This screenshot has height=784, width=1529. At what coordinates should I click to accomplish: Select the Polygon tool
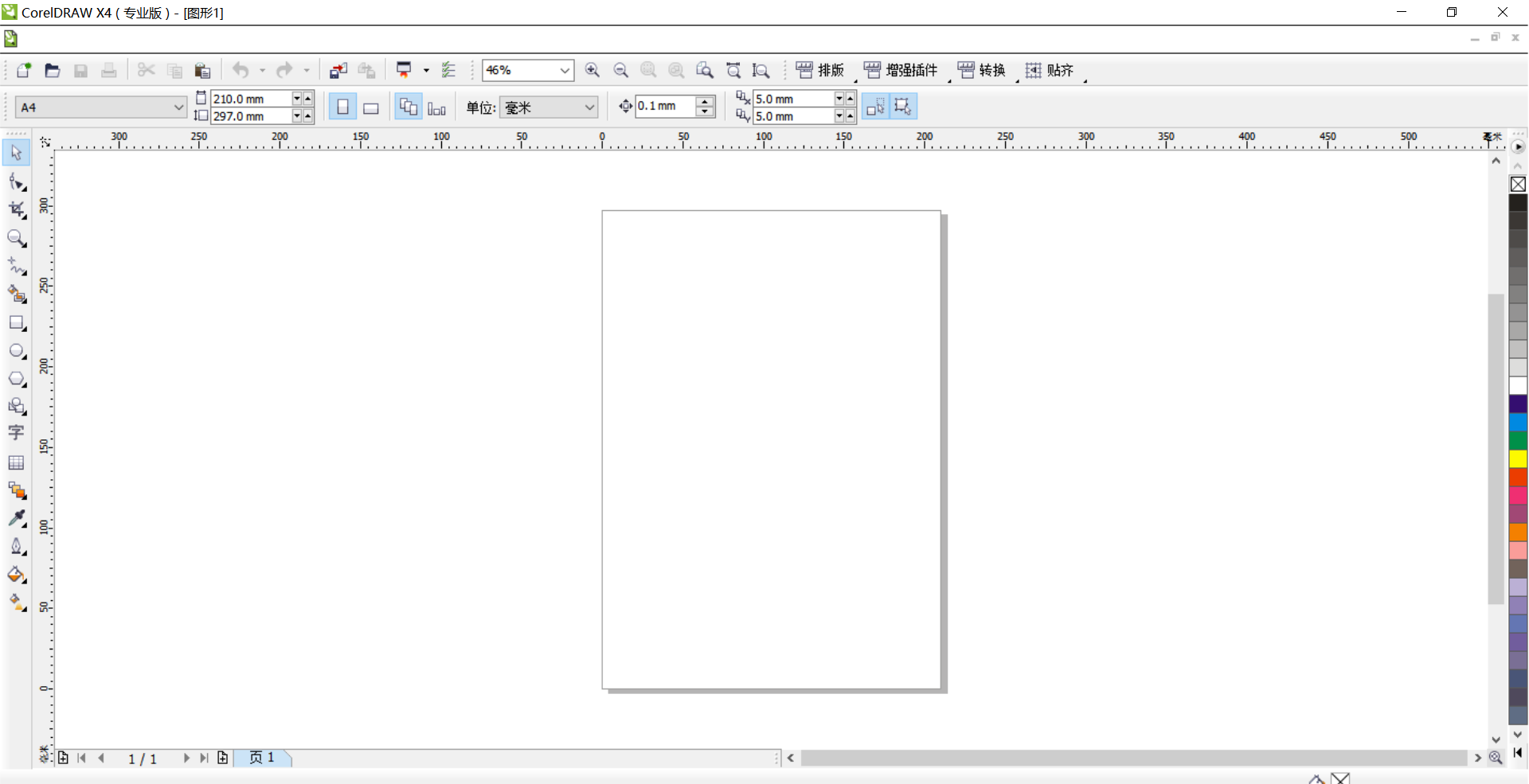[17, 379]
